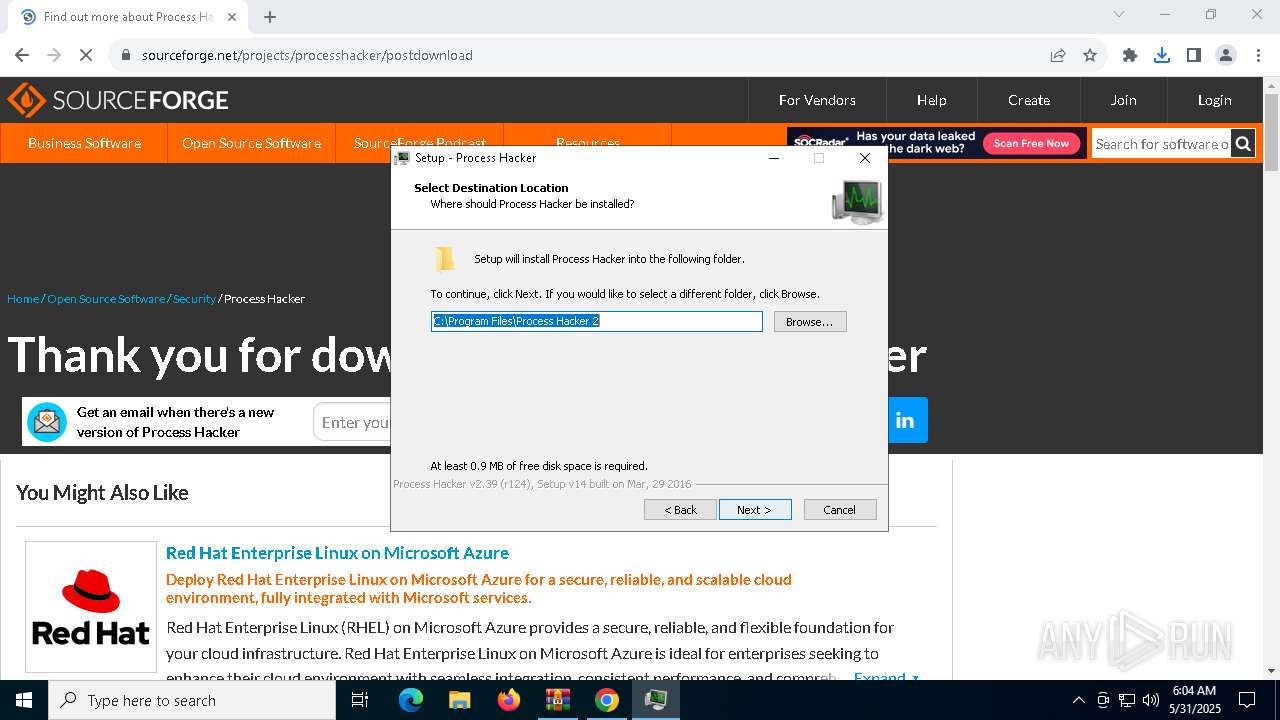Open Open Source Software breadcrumb link
Screen dimensions: 1280x720
(x=106, y=299)
